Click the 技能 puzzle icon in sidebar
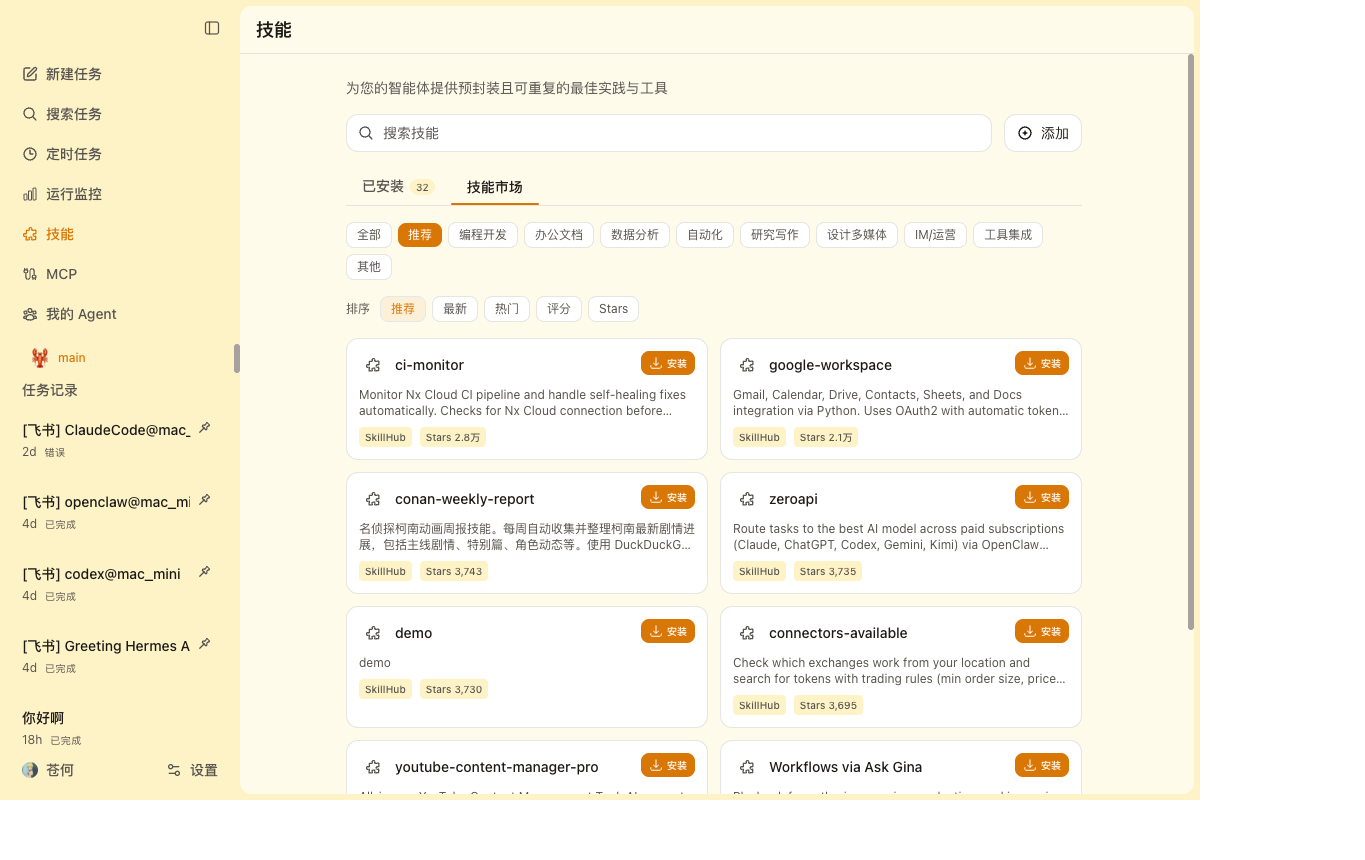The height and width of the screenshot is (860, 1365). click(x=30, y=234)
